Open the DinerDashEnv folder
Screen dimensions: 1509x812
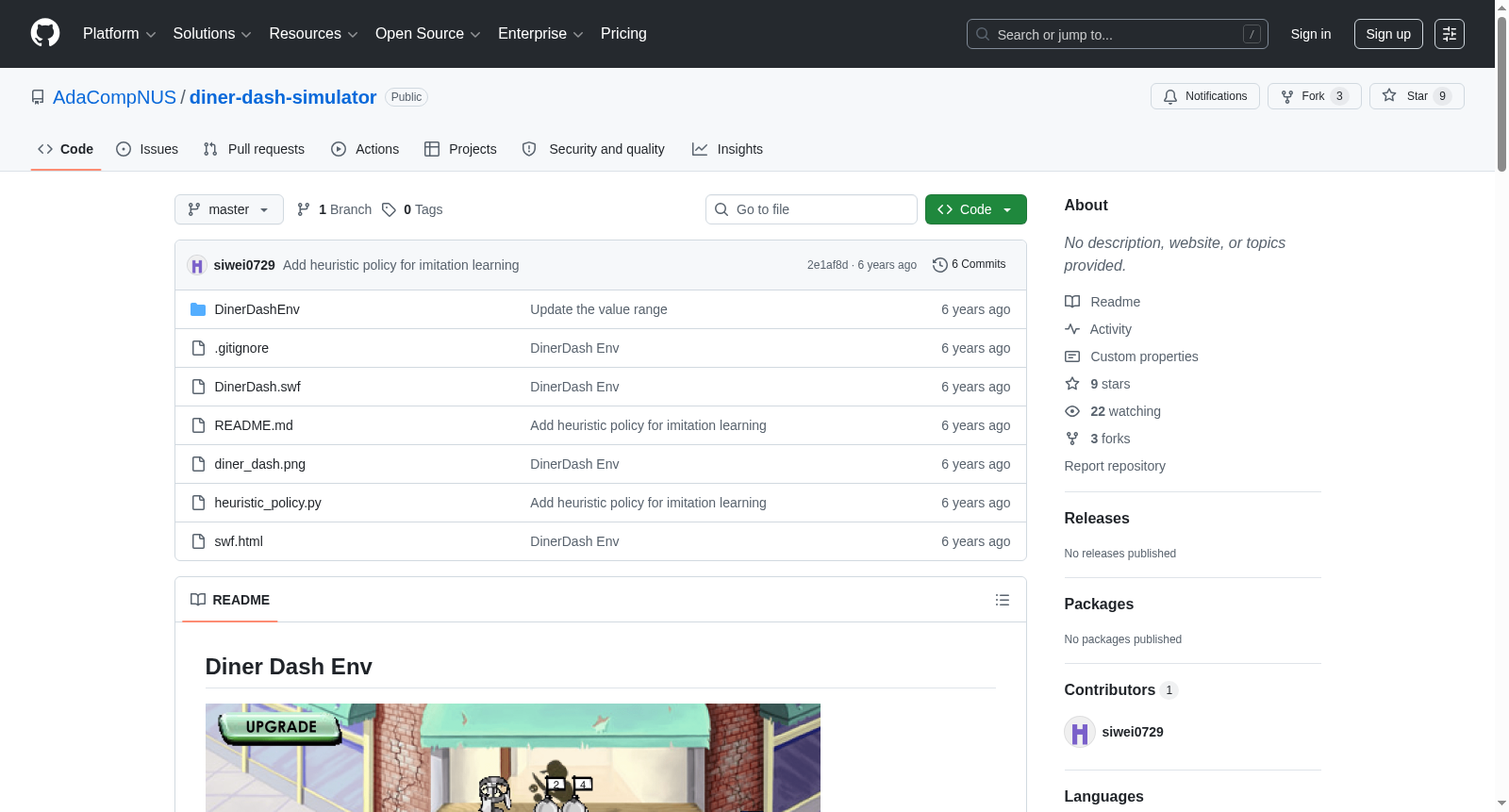click(257, 309)
